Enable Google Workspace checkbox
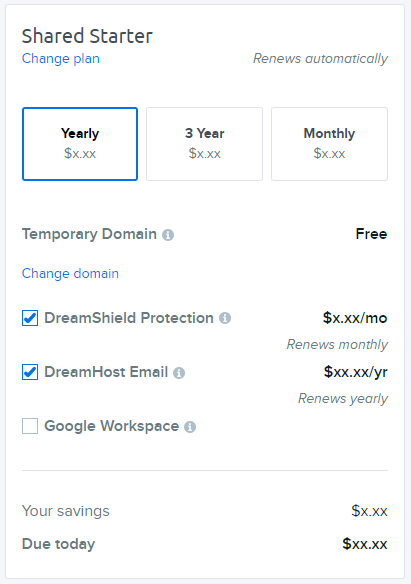Image resolution: width=411 pixels, height=584 pixels. pos(30,426)
